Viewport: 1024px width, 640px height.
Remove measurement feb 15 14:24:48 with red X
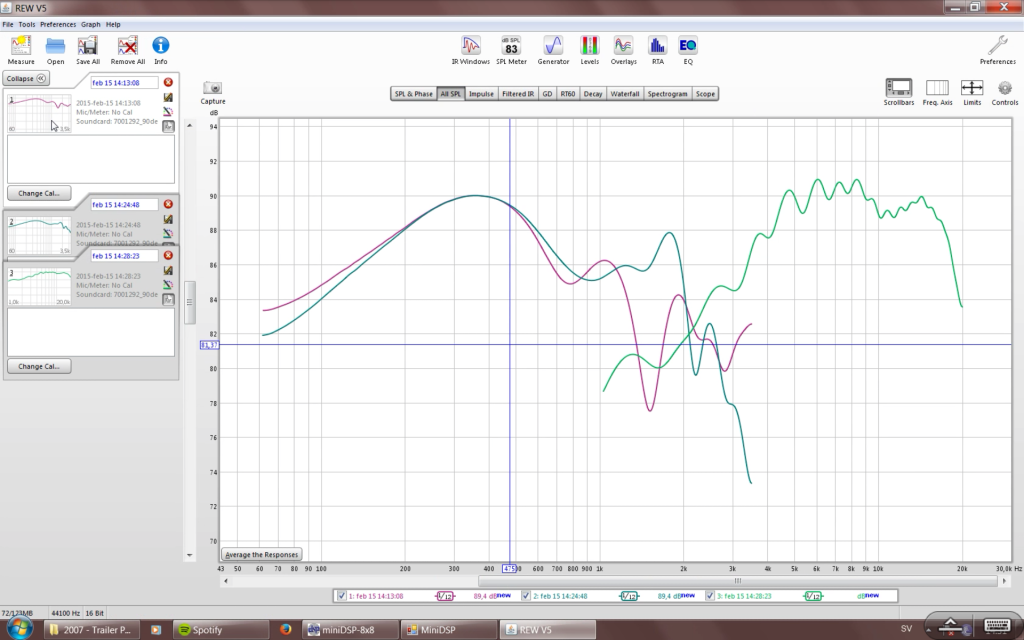168,204
